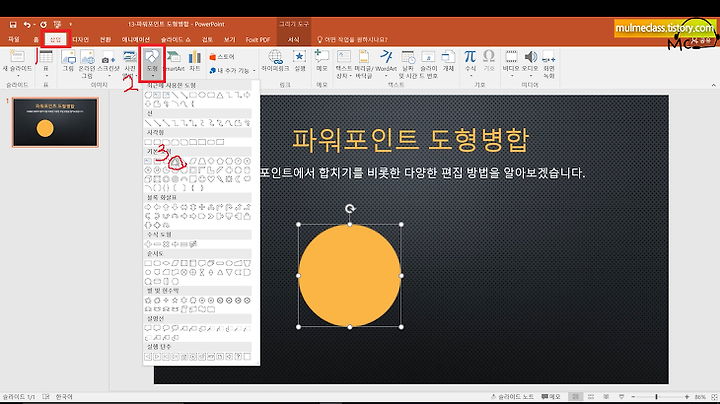The width and height of the screenshot is (720, 404).
Task: Click the 온라인 그림 (Online Pictures) icon
Action: pos(87,64)
